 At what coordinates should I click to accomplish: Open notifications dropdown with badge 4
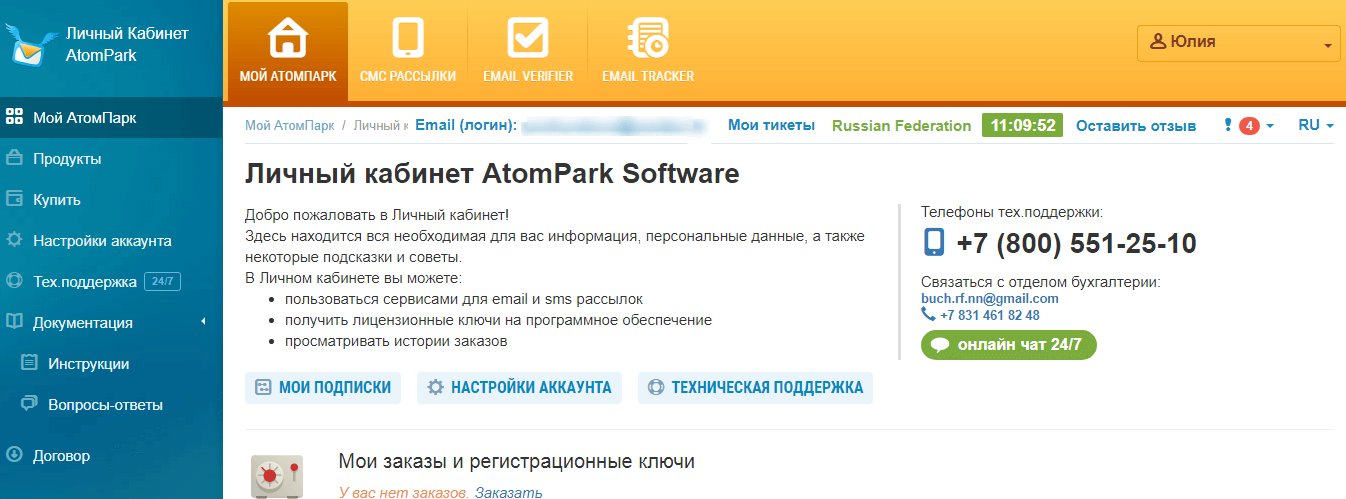coord(1248,126)
